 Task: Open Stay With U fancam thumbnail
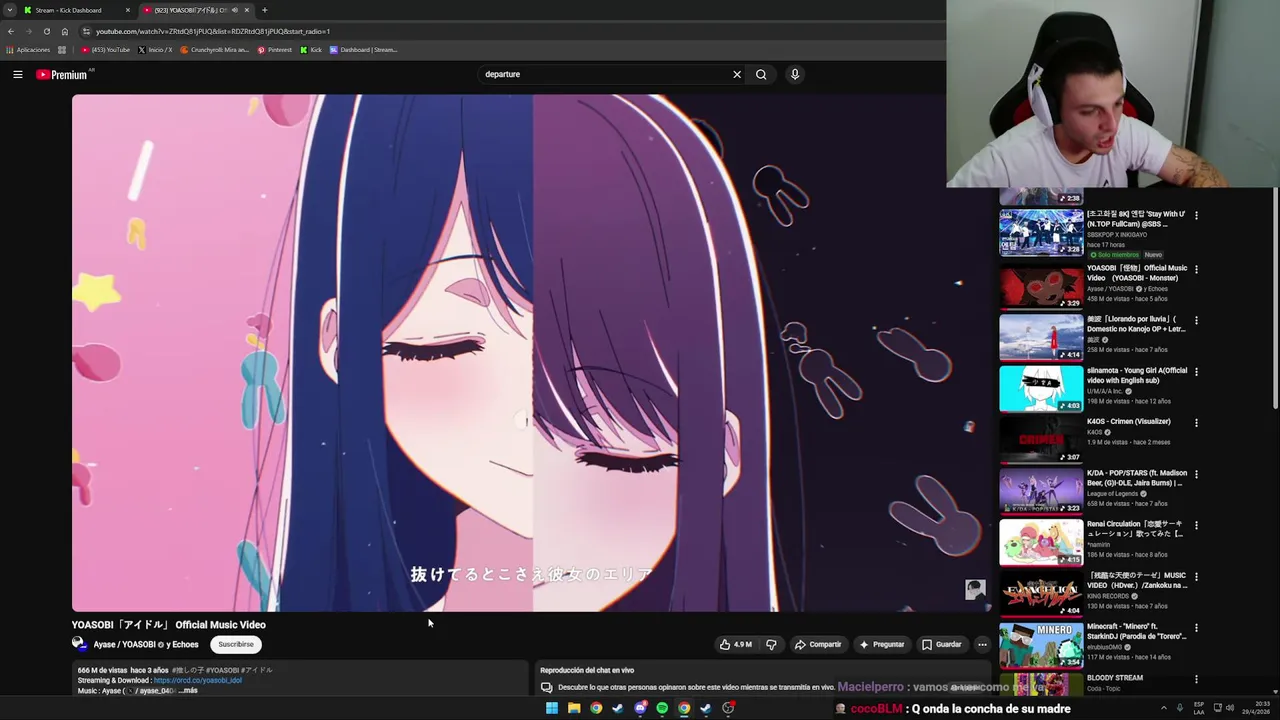point(1041,232)
